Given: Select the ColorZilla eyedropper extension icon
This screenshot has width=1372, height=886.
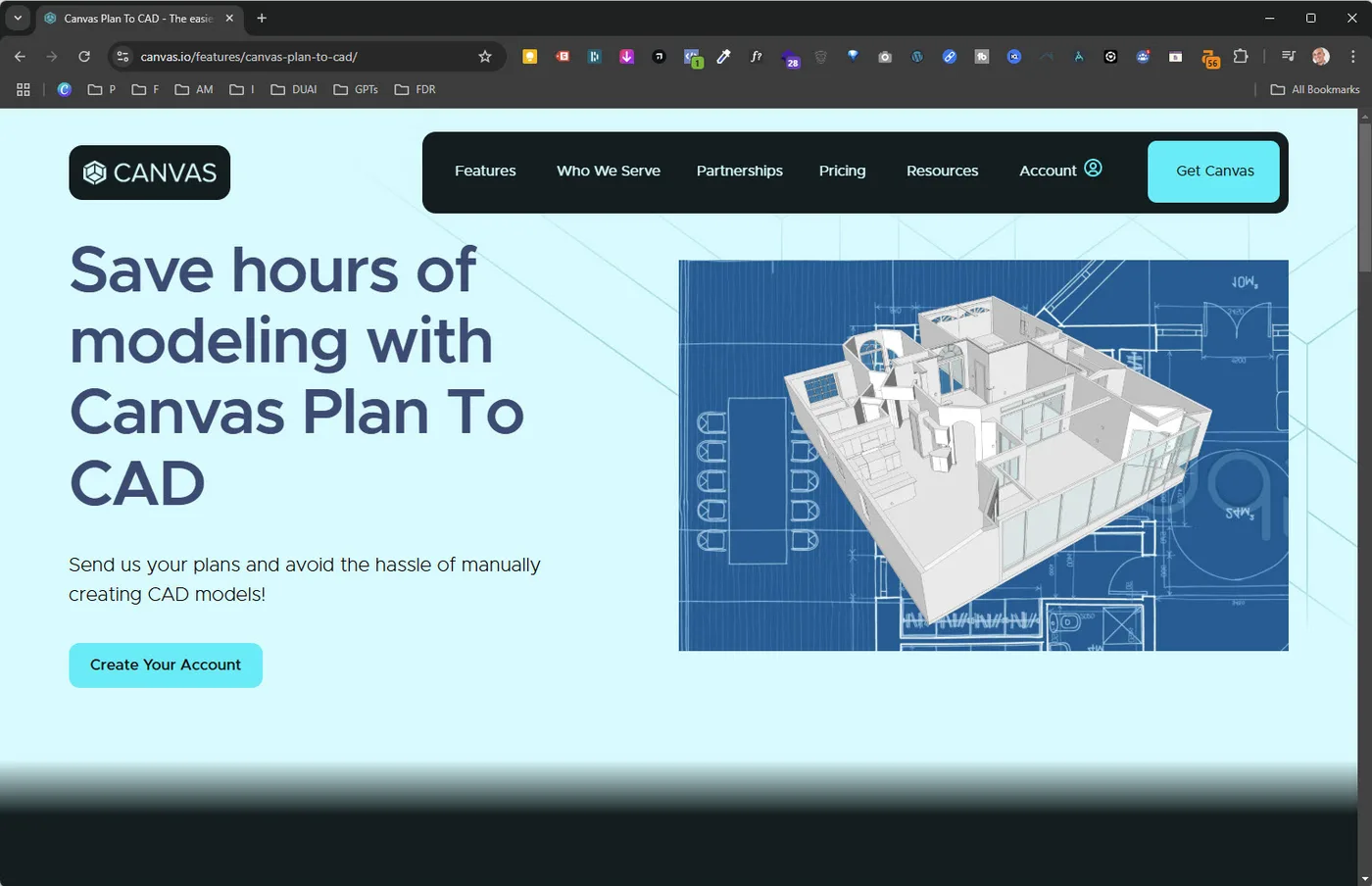Looking at the screenshot, I should tap(723, 56).
